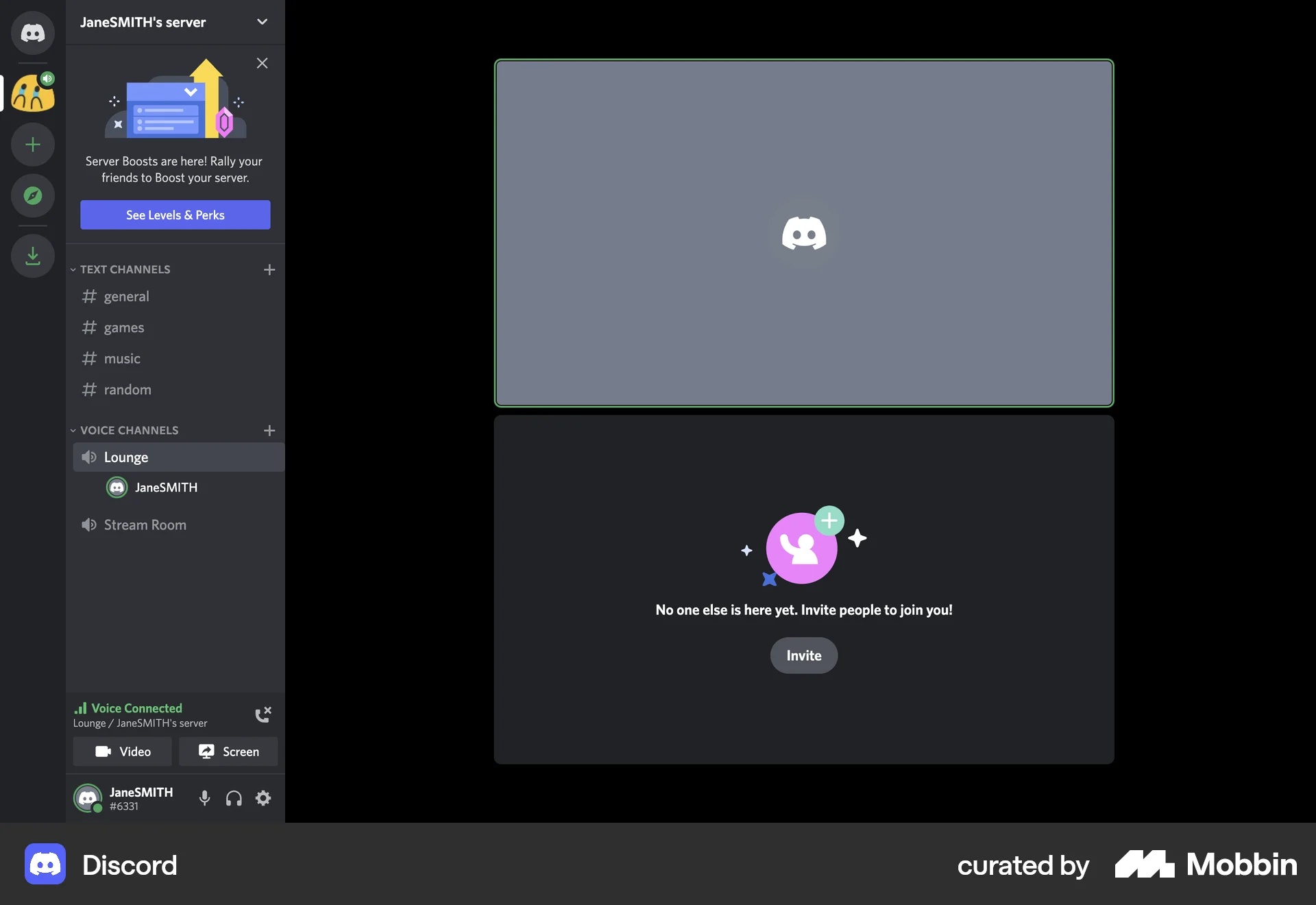Screen dimensions: 1316x905
Task: Toggle deafen with the headphones icon
Action: (x=233, y=798)
